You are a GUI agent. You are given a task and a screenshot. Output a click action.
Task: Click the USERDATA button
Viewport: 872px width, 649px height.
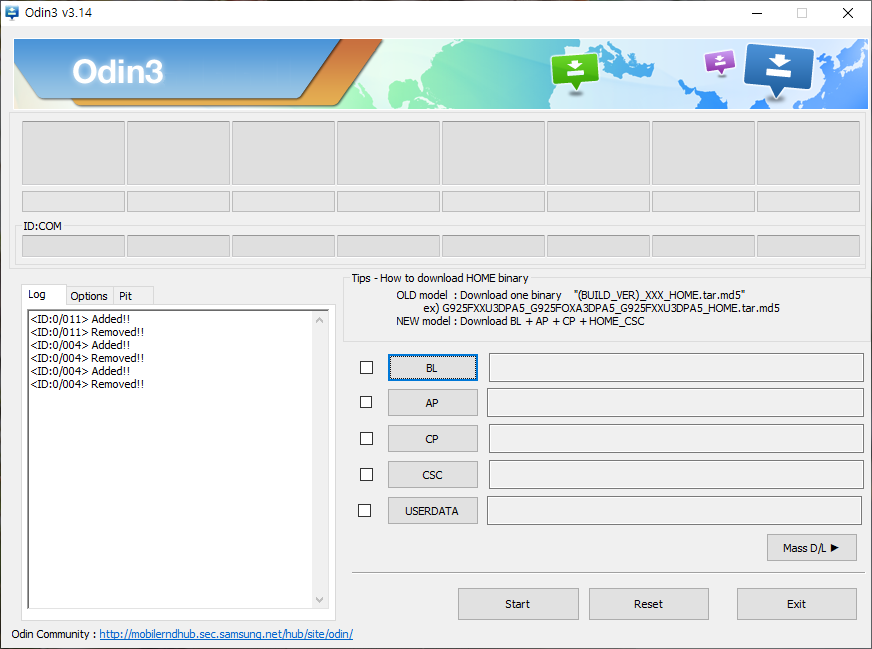coord(433,511)
